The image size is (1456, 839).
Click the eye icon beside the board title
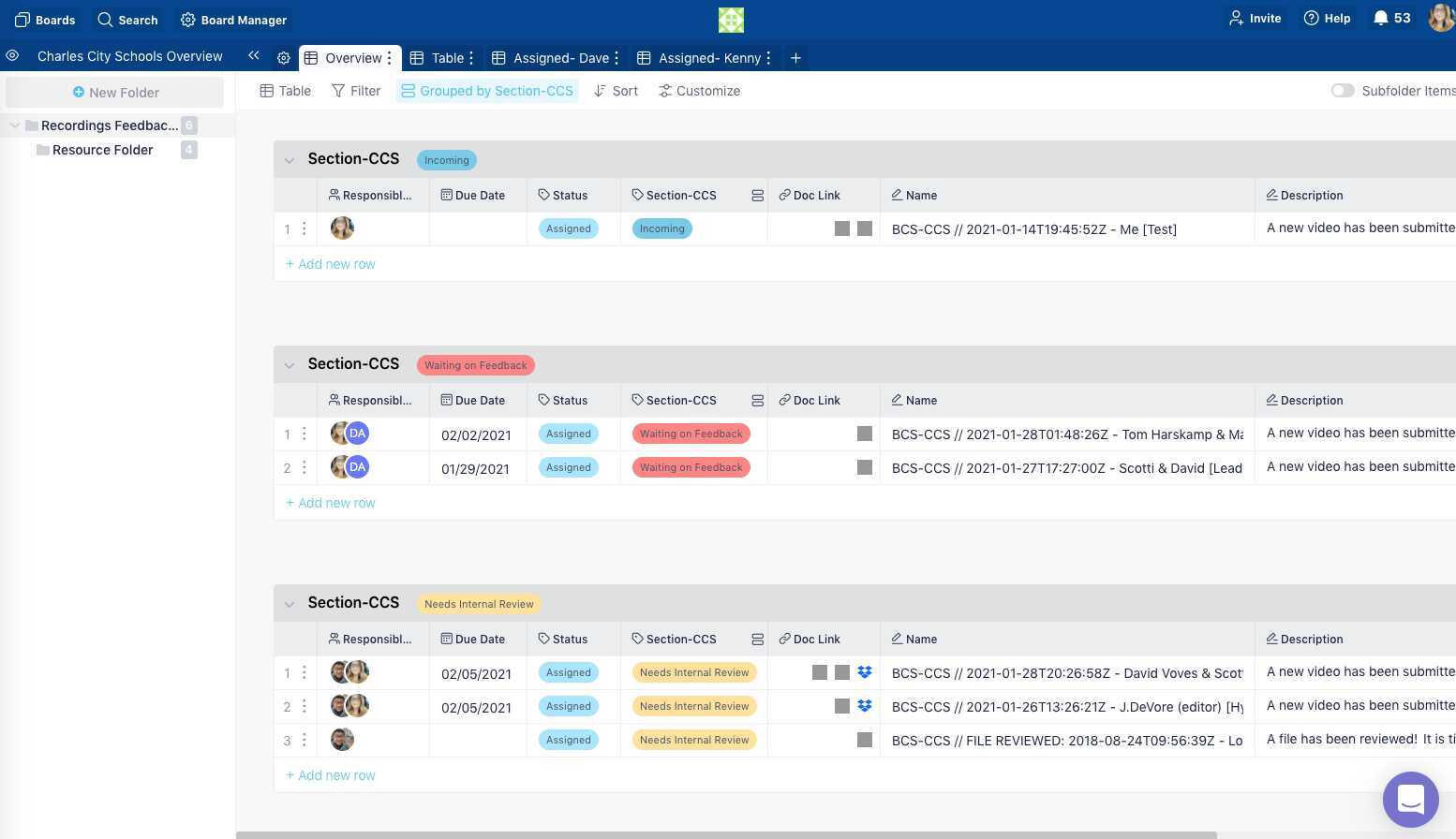click(x=12, y=56)
